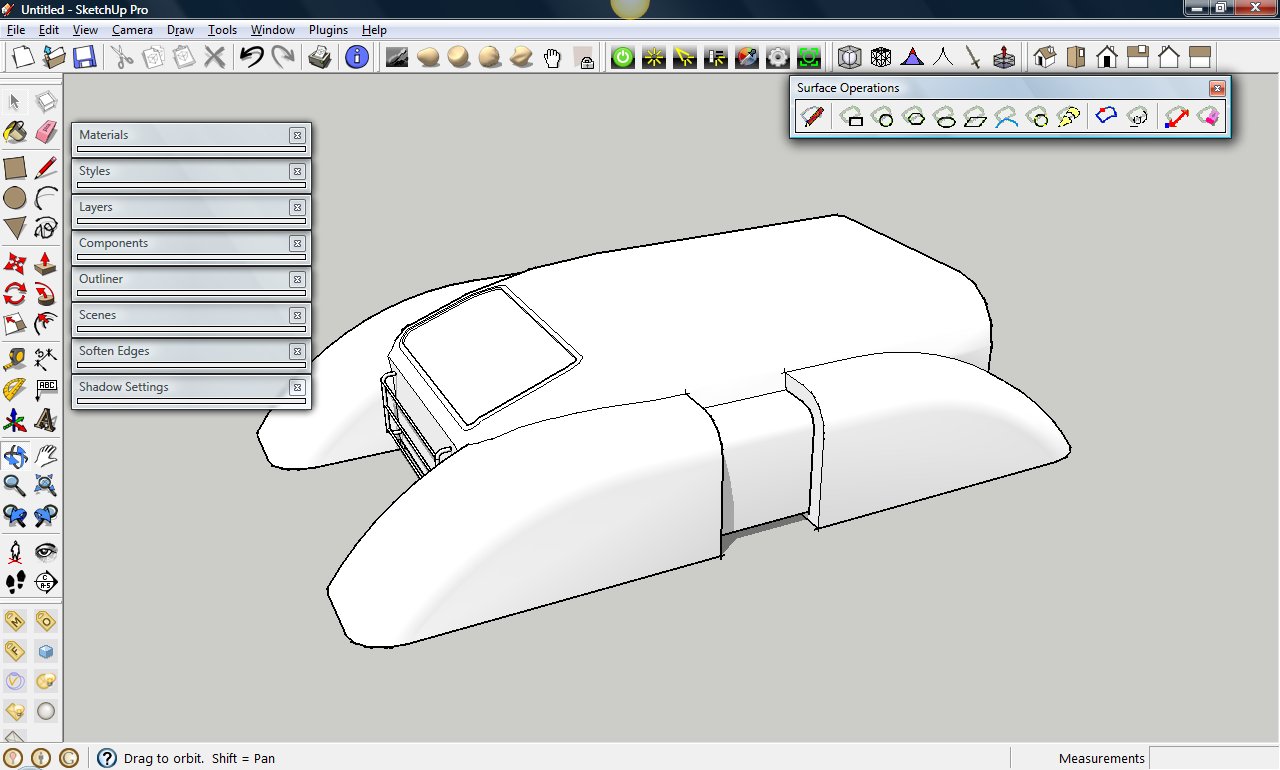Choose the Circle drawing tool

click(15, 198)
